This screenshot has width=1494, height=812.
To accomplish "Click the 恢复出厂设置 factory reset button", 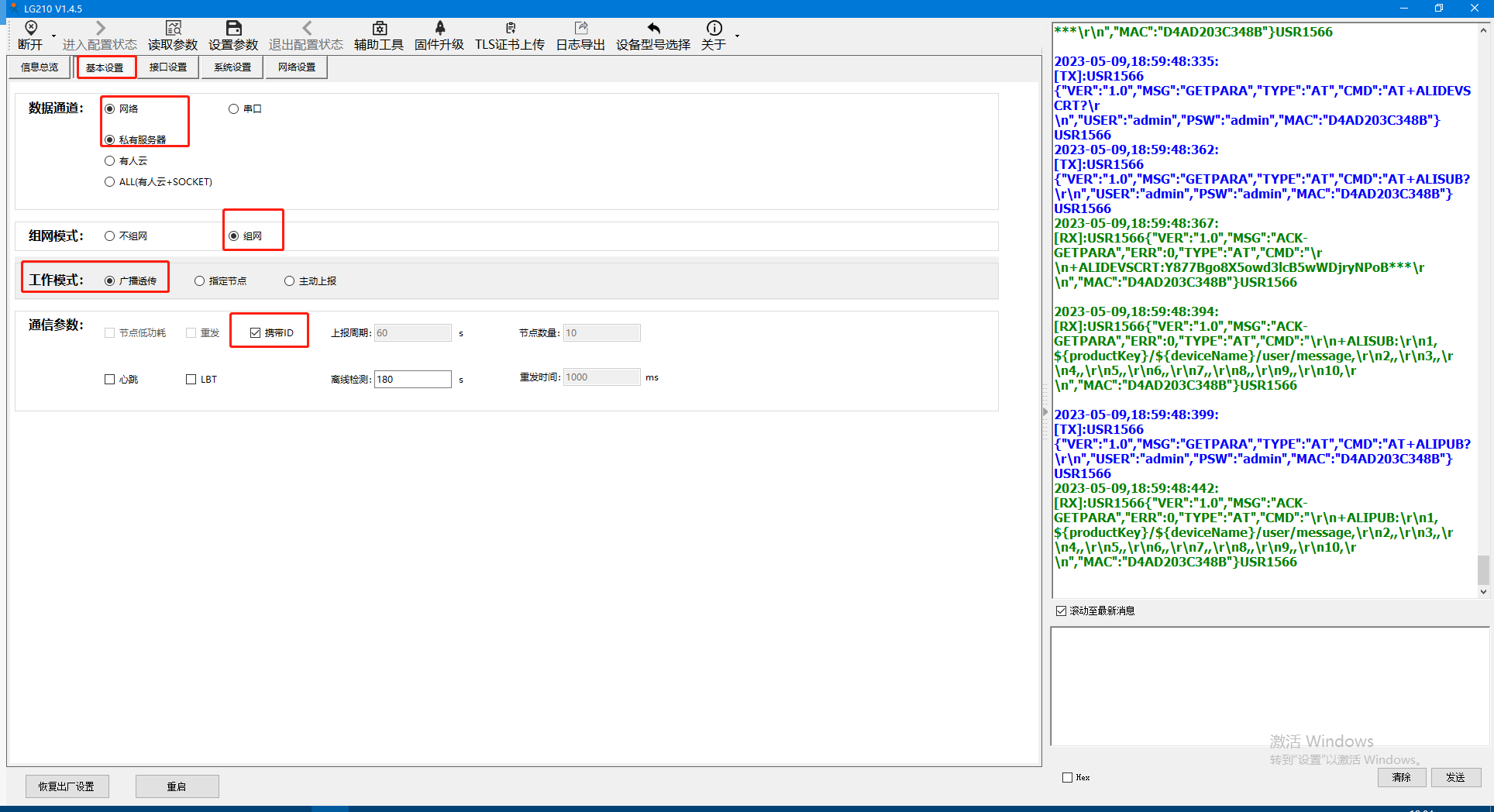I will coord(67,786).
